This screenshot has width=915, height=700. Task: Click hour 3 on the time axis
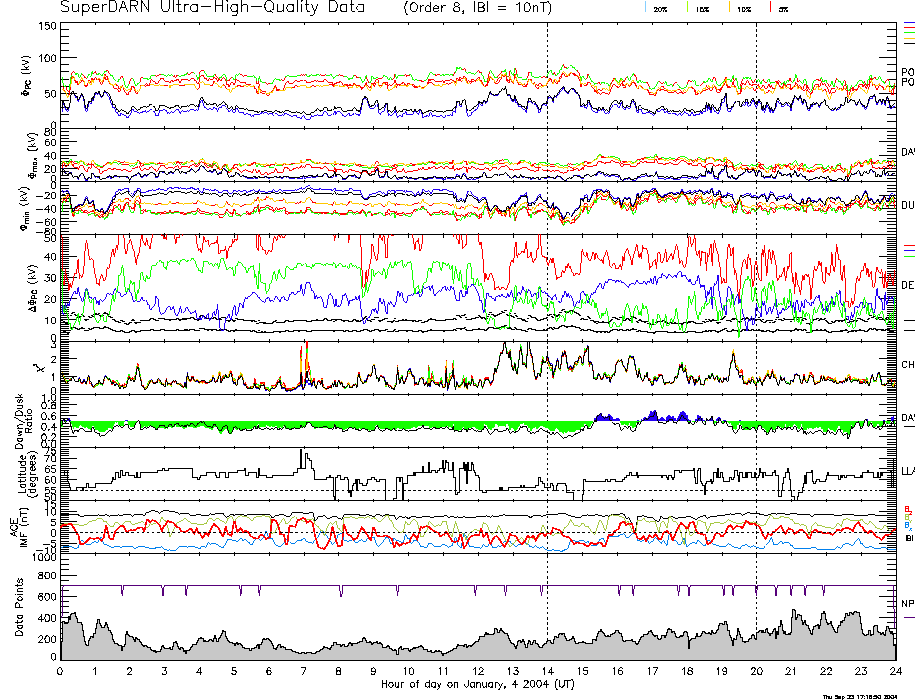pyautogui.click(x=165, y=671)
